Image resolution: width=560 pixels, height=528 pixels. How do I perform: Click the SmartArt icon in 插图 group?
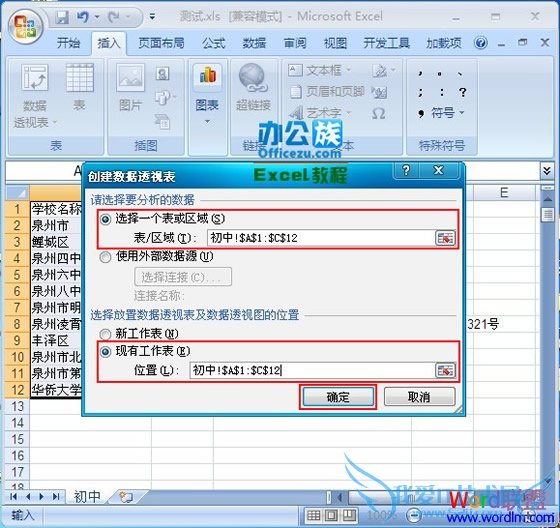pos(162,121)
